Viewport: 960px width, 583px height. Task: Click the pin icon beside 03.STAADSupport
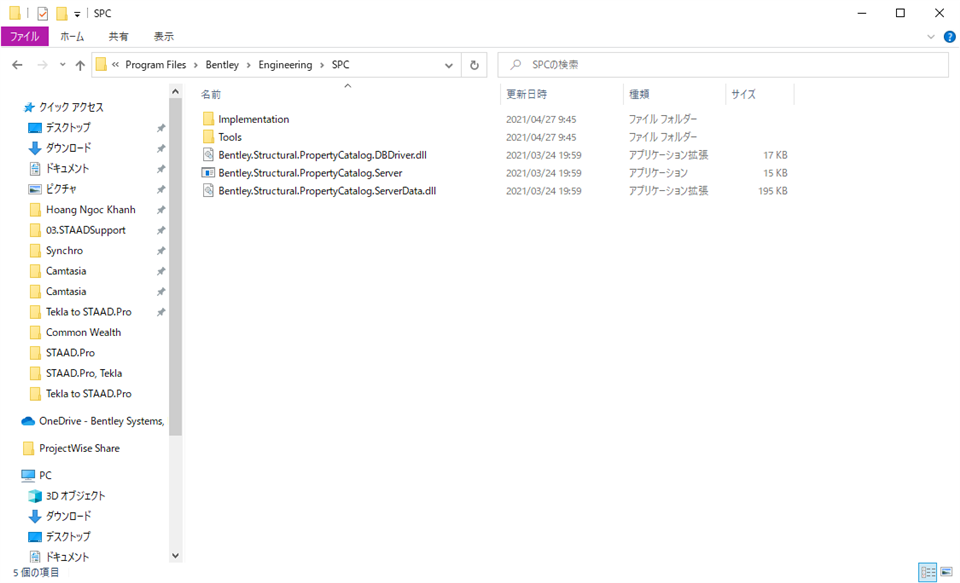click(x=160, y=230)
